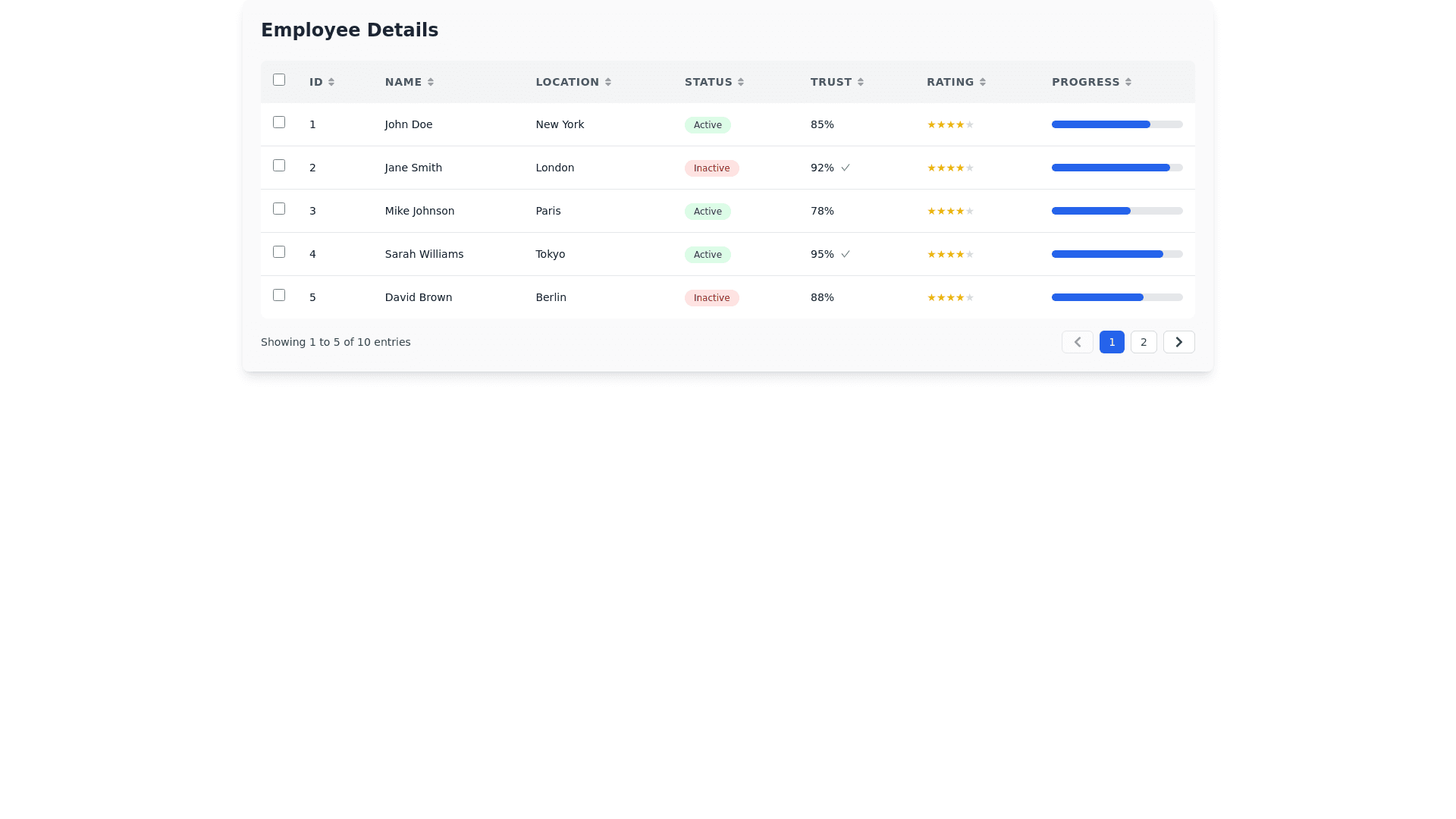Click the previous page left chevron
The image size is (1456, 819).
[1077, 342]
